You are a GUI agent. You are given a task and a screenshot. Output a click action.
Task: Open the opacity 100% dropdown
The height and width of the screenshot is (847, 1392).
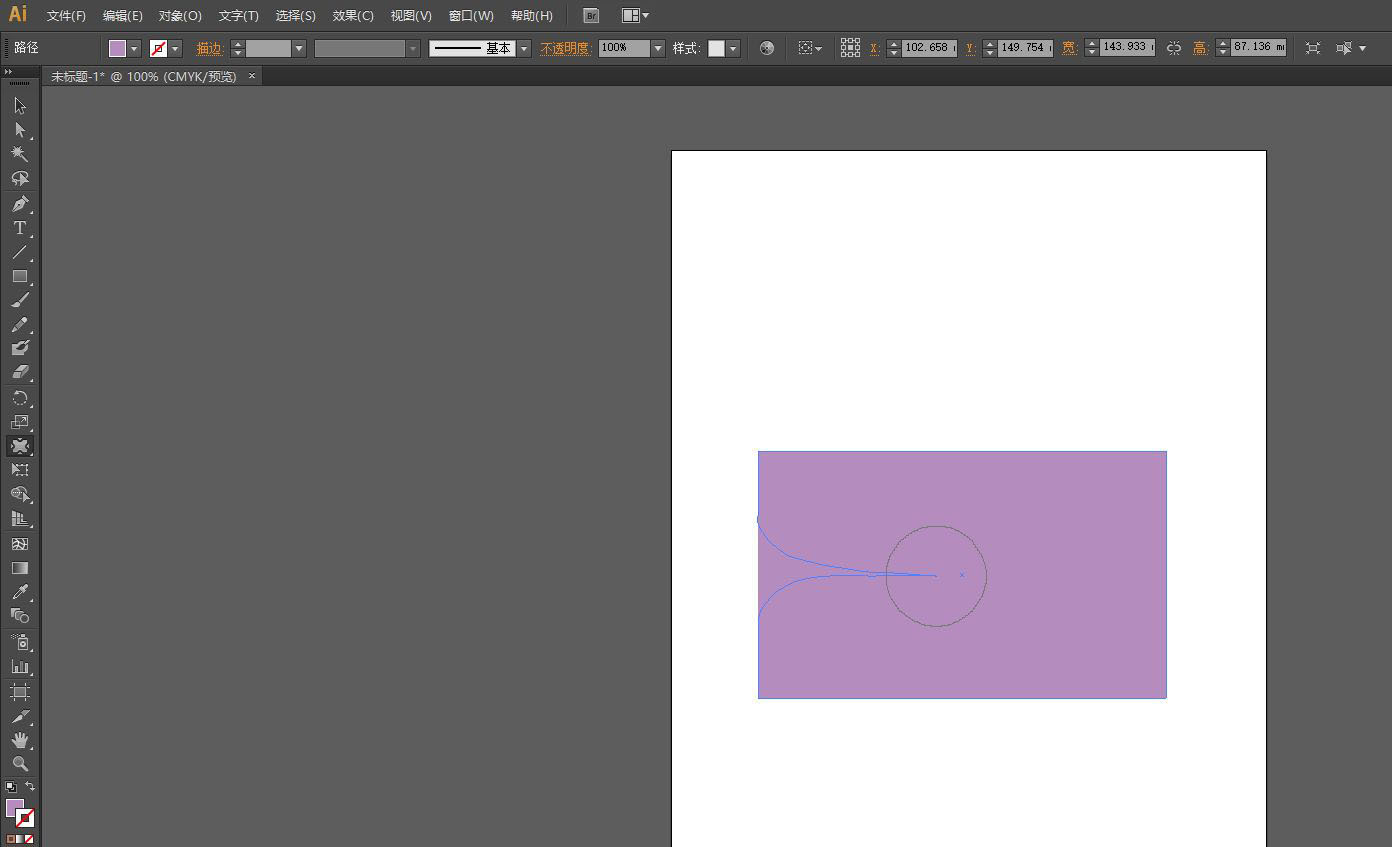657,48
